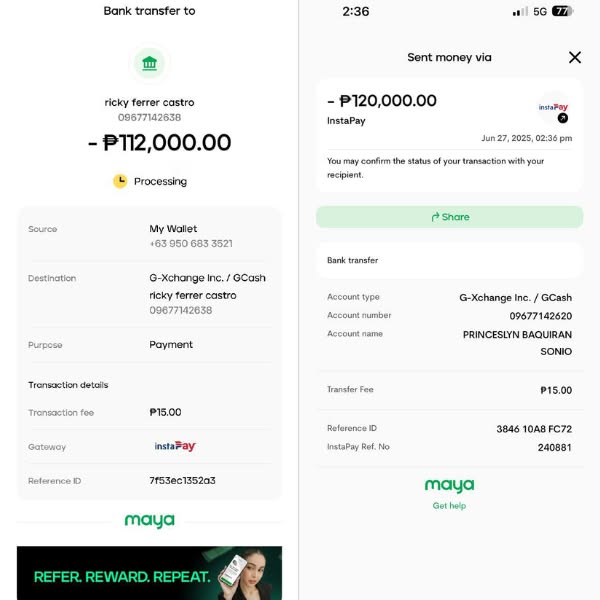
Task: Click the green bank building icon
Action: [x=149, y=64]
